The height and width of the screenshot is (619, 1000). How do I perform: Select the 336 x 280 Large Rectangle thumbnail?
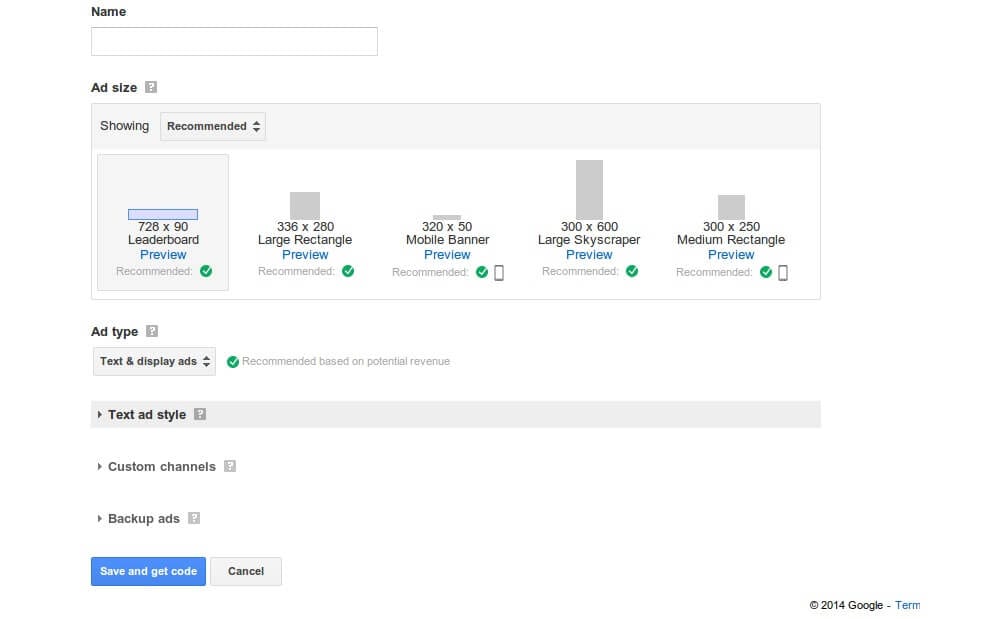[305, 205]
